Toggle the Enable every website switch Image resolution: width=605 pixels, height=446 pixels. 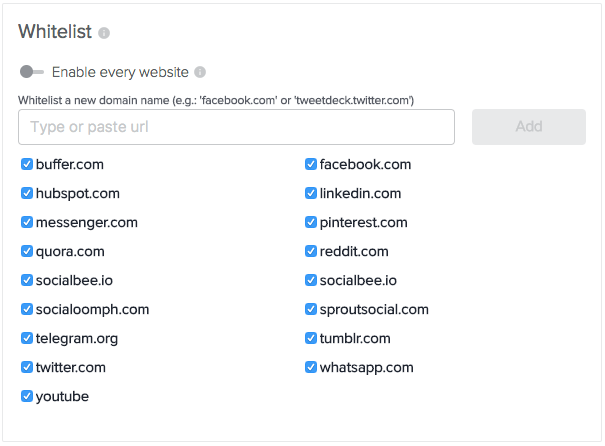pyautogui.click(x=32, y=72)
